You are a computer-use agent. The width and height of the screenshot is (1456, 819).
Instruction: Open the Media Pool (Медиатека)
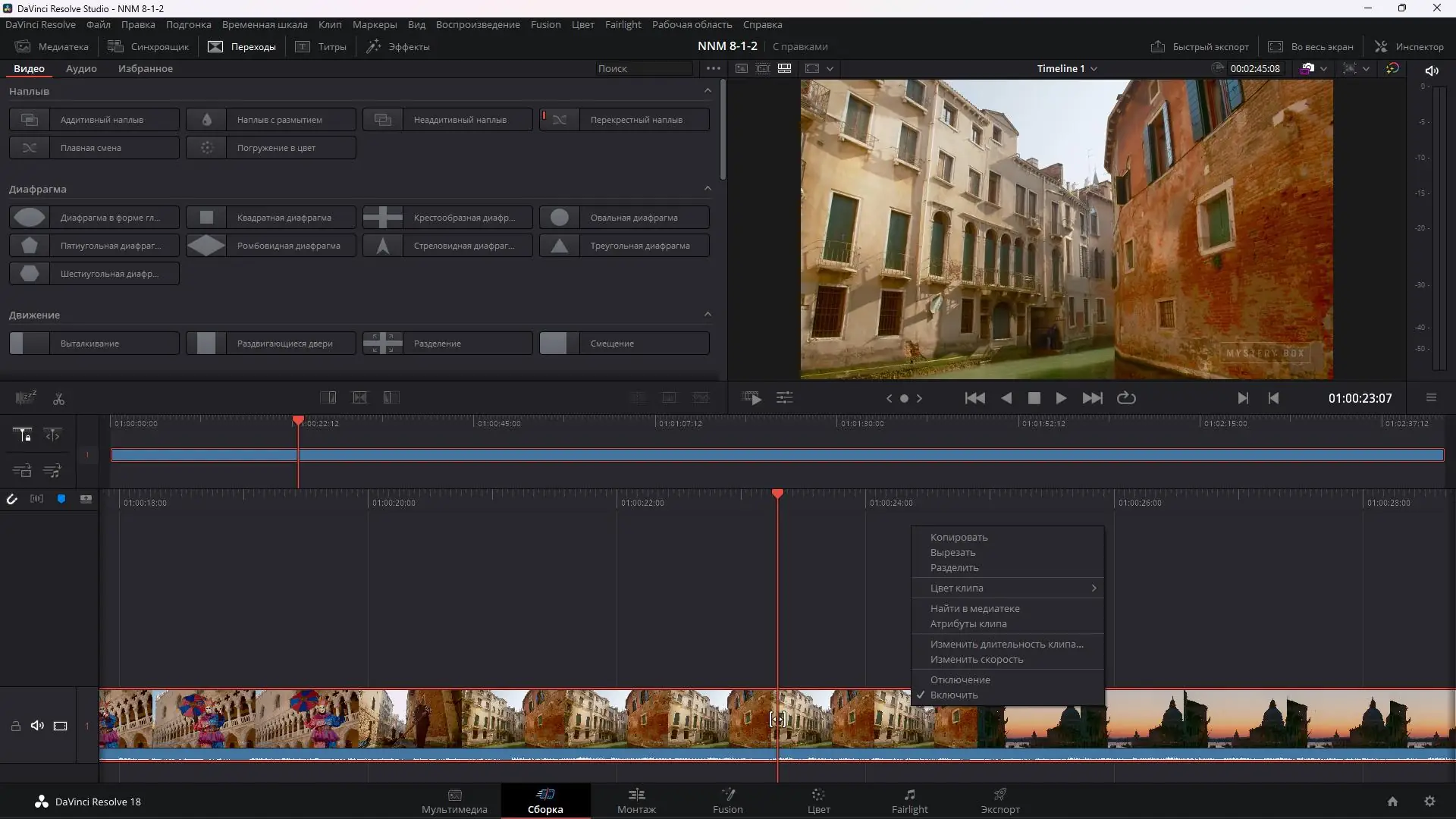(x=51, y=46)
